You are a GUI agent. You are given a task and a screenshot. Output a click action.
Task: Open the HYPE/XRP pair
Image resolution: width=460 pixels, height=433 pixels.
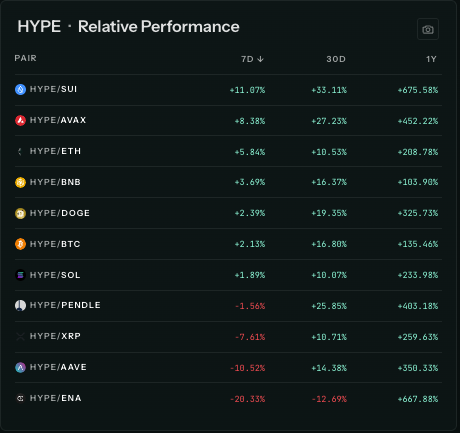pyautogui.click(x=55, y=336)
